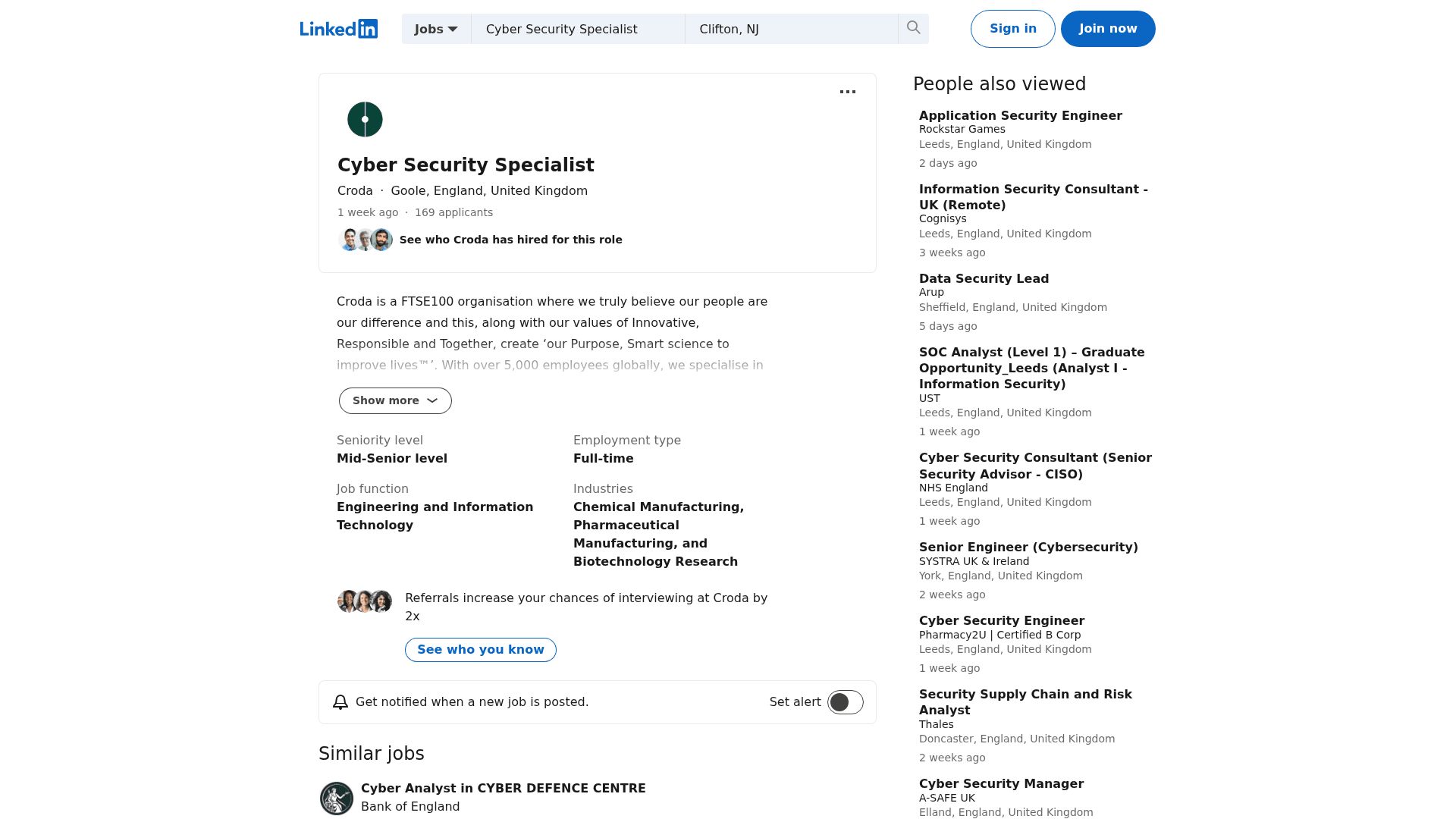
Task: Click the Croda company logo
Action: click(365, 119)
